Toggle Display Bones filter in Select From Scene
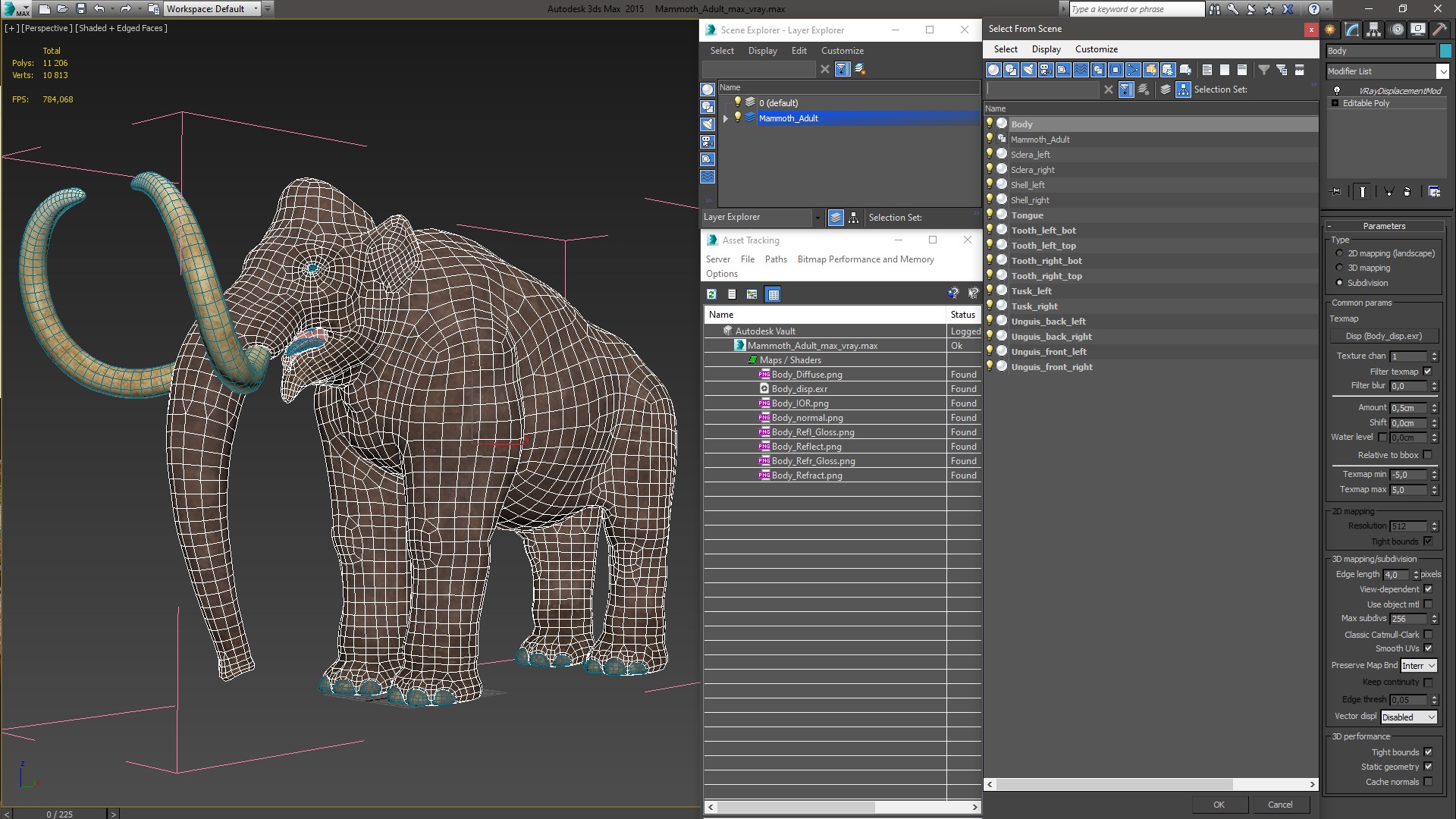 coord(1133,70)
